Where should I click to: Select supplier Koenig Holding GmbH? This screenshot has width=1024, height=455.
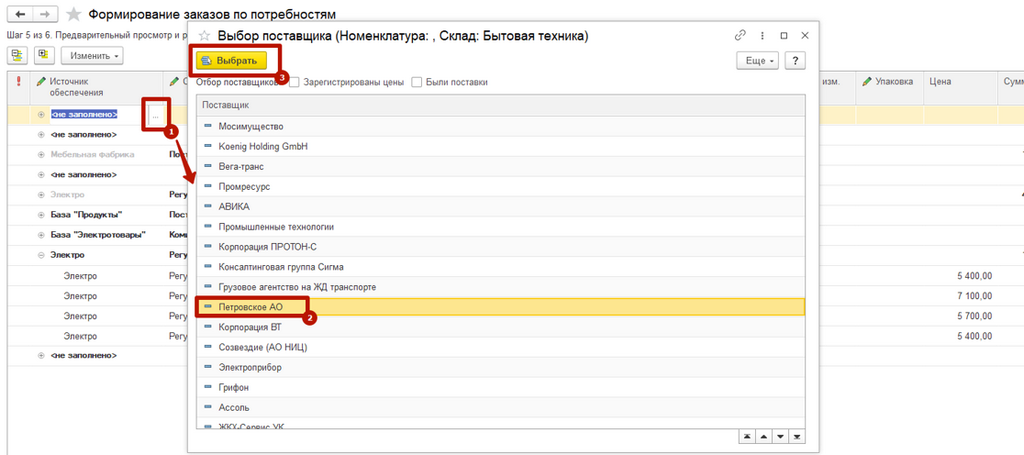pyautogui.click(x=500, y=146)
